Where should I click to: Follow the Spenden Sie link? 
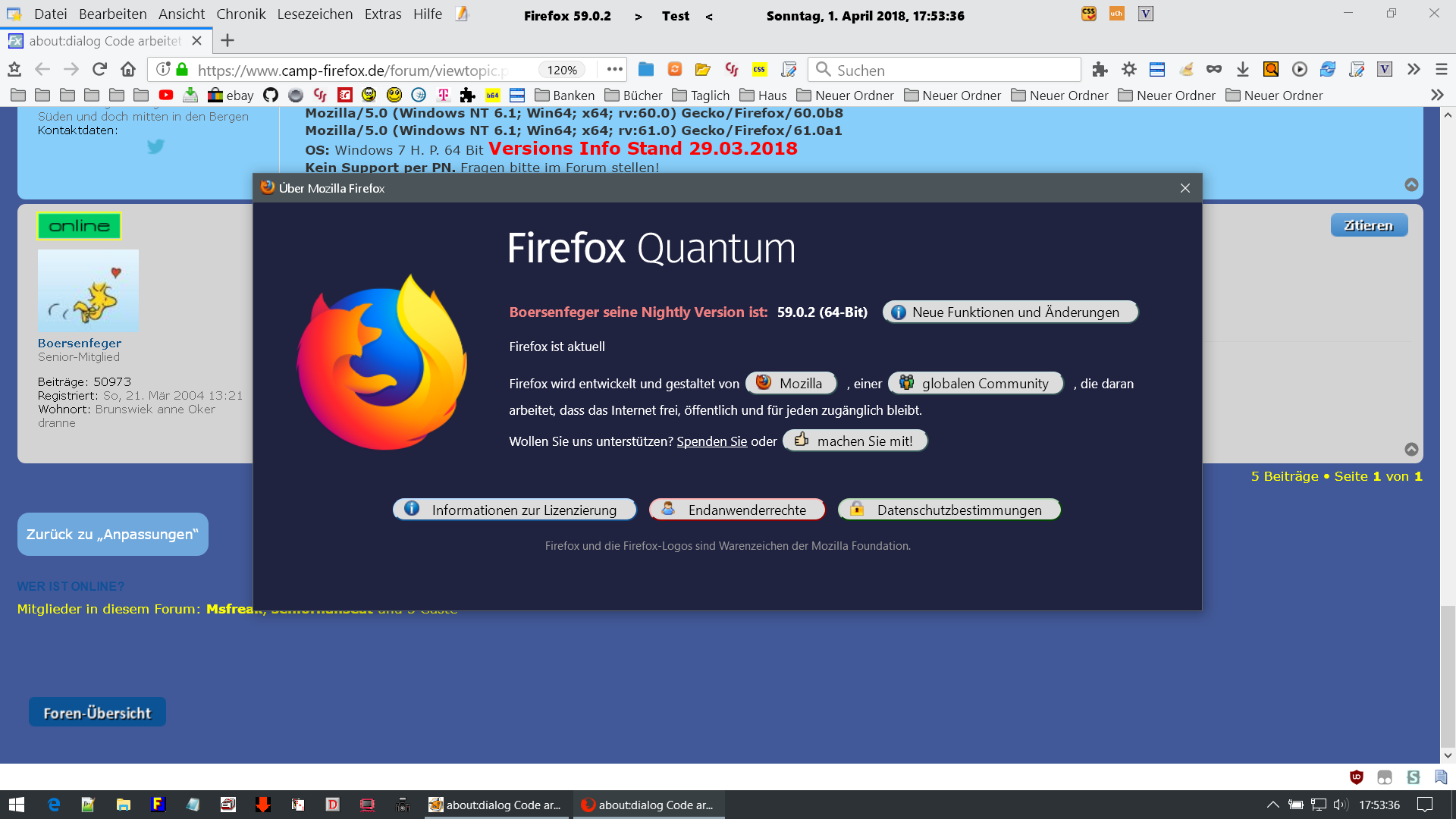point(711,441)
